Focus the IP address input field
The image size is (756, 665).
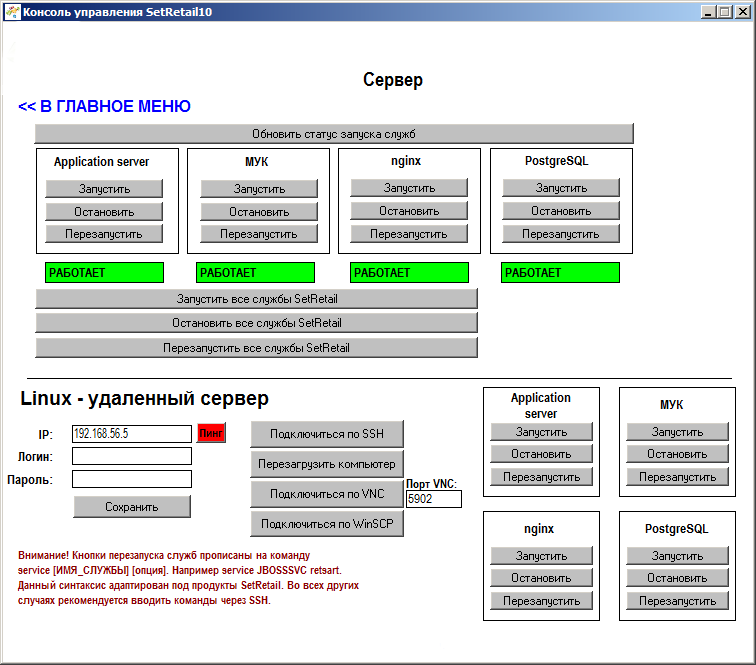pos(132,434)
